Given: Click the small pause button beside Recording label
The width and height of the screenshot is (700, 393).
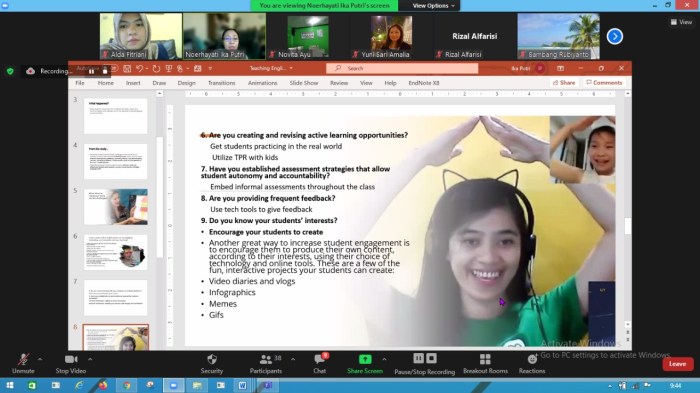Looking at the screenshot, I should click(92, 71).
